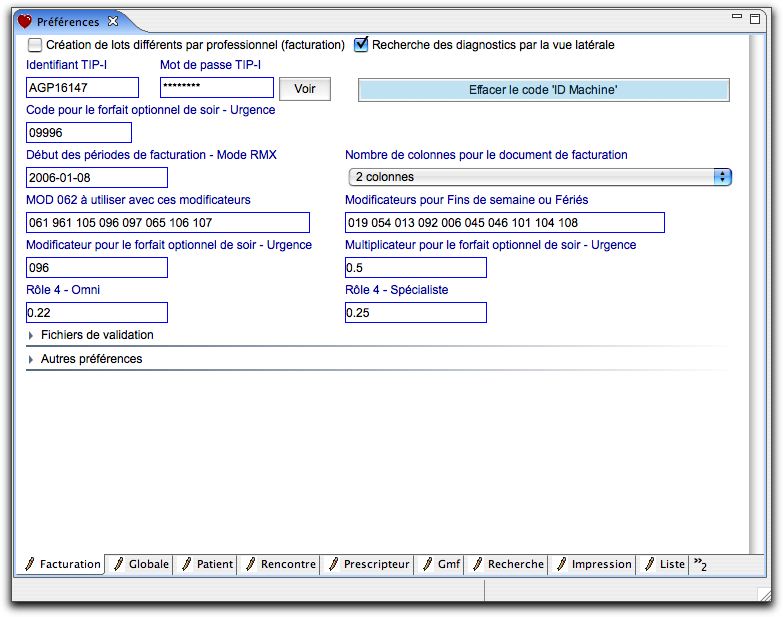Click the minimize view icon at top right
Viewport: 783px width, 617px height.
tap(738, 18)
